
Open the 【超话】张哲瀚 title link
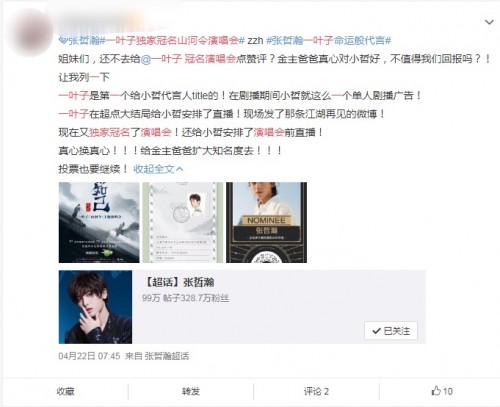178,282
